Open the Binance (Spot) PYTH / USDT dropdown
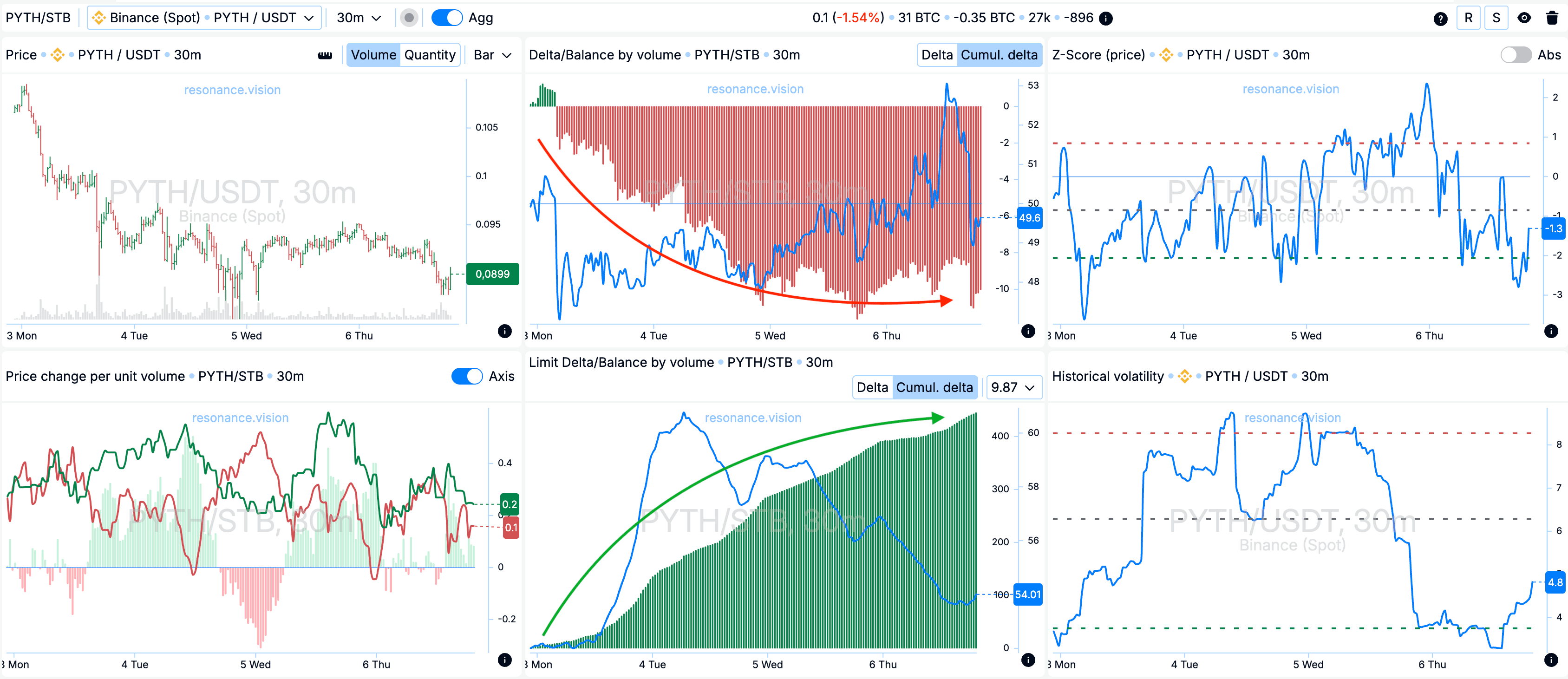The image size is (1568, 679). [204, 18]
